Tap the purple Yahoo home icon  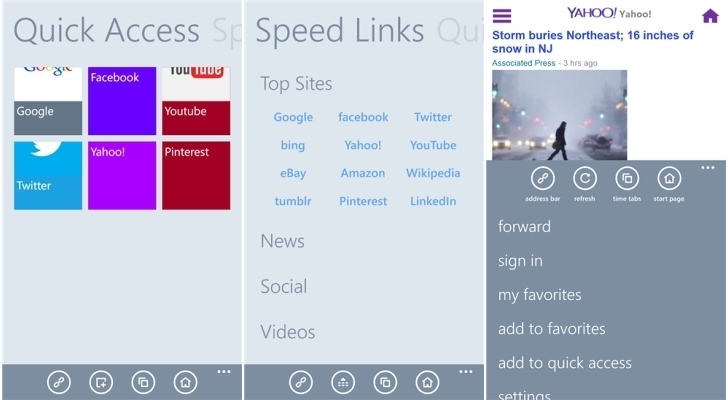click(x=710, y=16)
